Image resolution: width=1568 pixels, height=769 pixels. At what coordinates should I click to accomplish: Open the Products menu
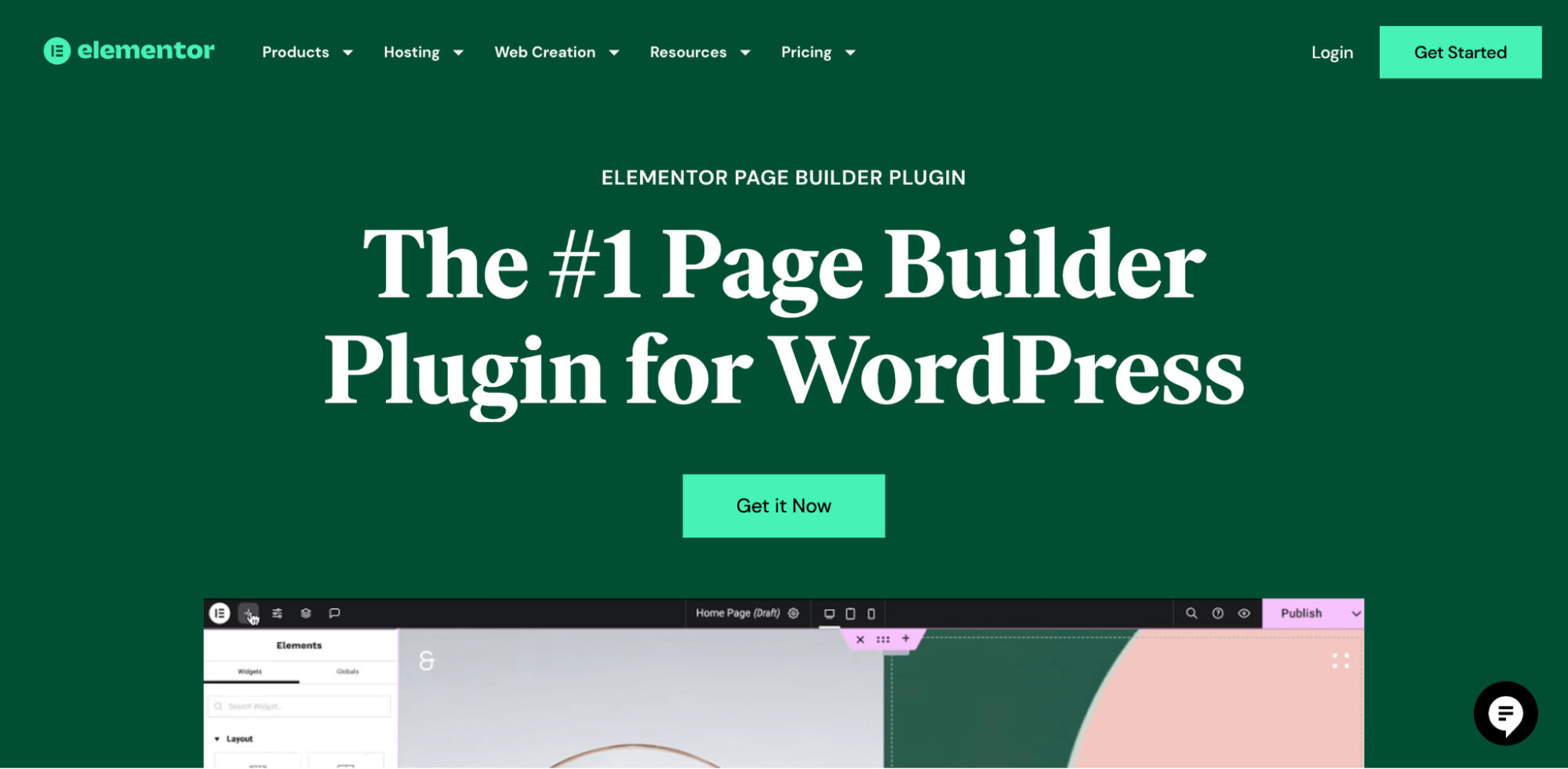click(296, 53)
